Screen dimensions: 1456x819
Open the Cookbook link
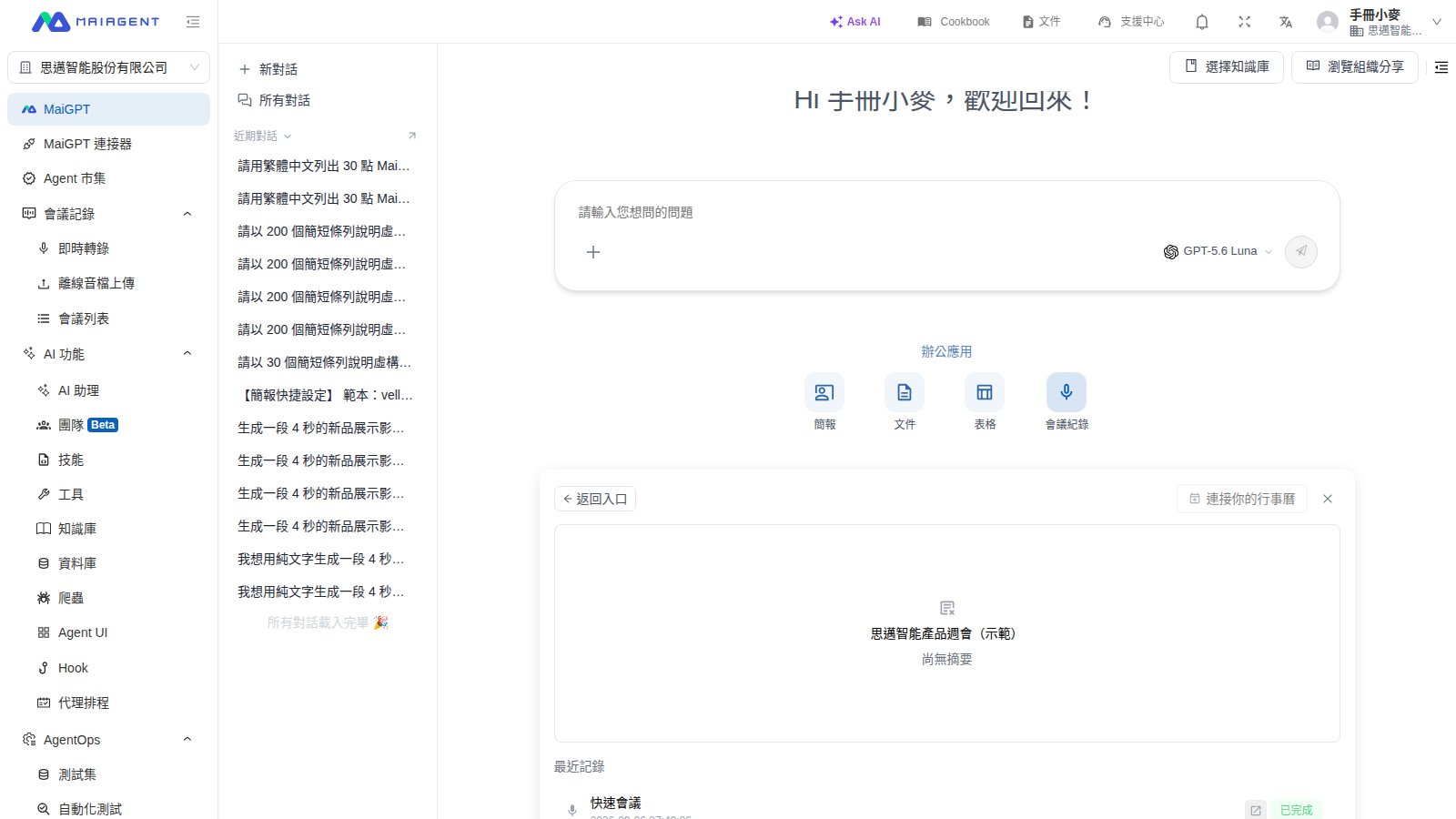[953, 22]
